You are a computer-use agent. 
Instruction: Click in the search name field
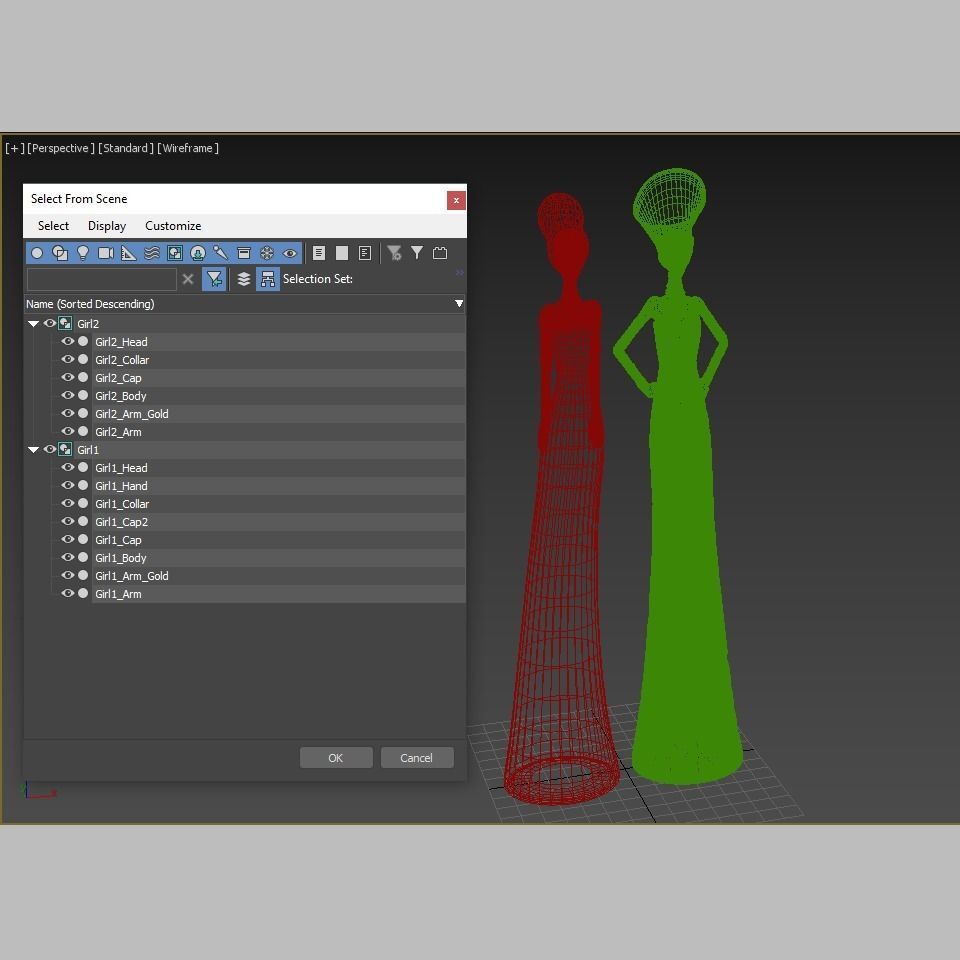point(102,279)
